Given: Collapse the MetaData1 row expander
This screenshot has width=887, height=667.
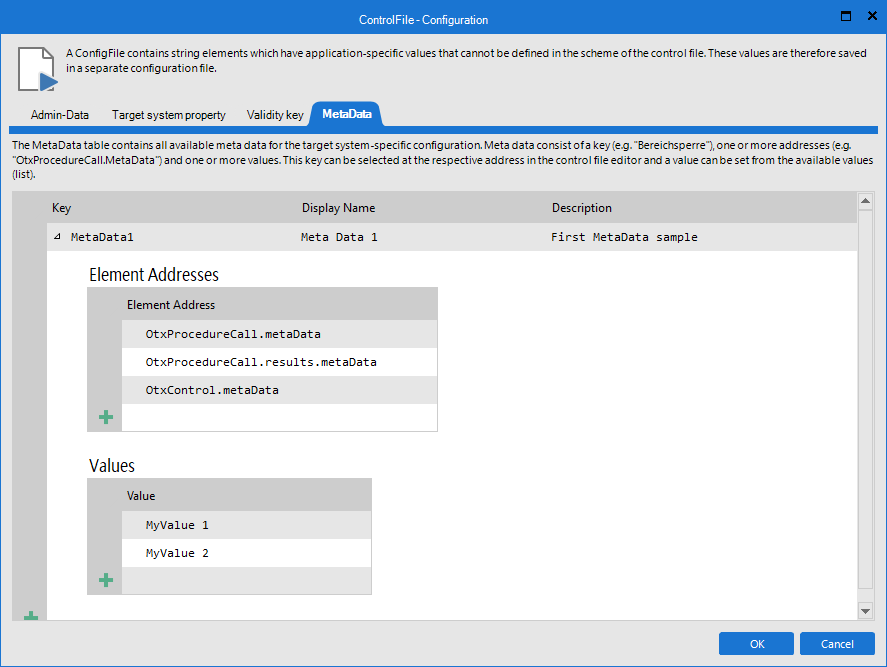Looking at the screenshot, I should pos(58,237).
